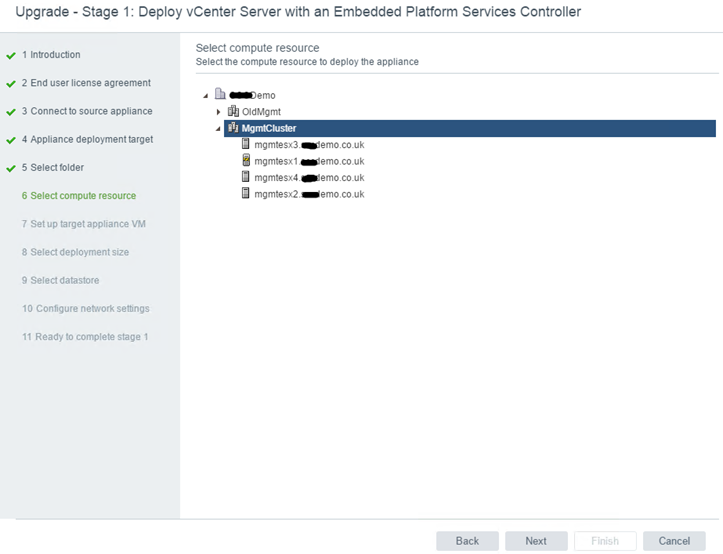Go to step 3 Connect to source appliance
This screenshot has width=723, height=554.
[x=87, y=111]
